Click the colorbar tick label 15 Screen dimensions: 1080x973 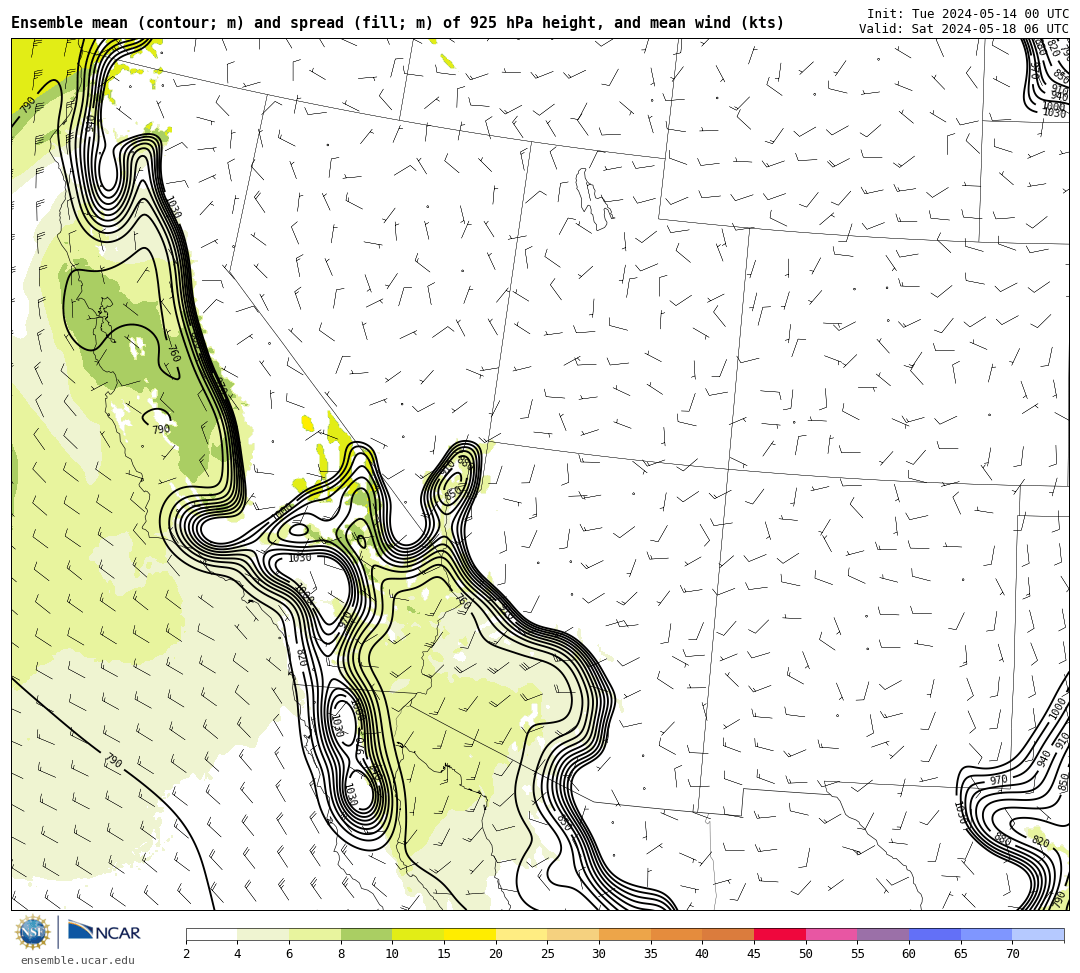click(444, 954)
